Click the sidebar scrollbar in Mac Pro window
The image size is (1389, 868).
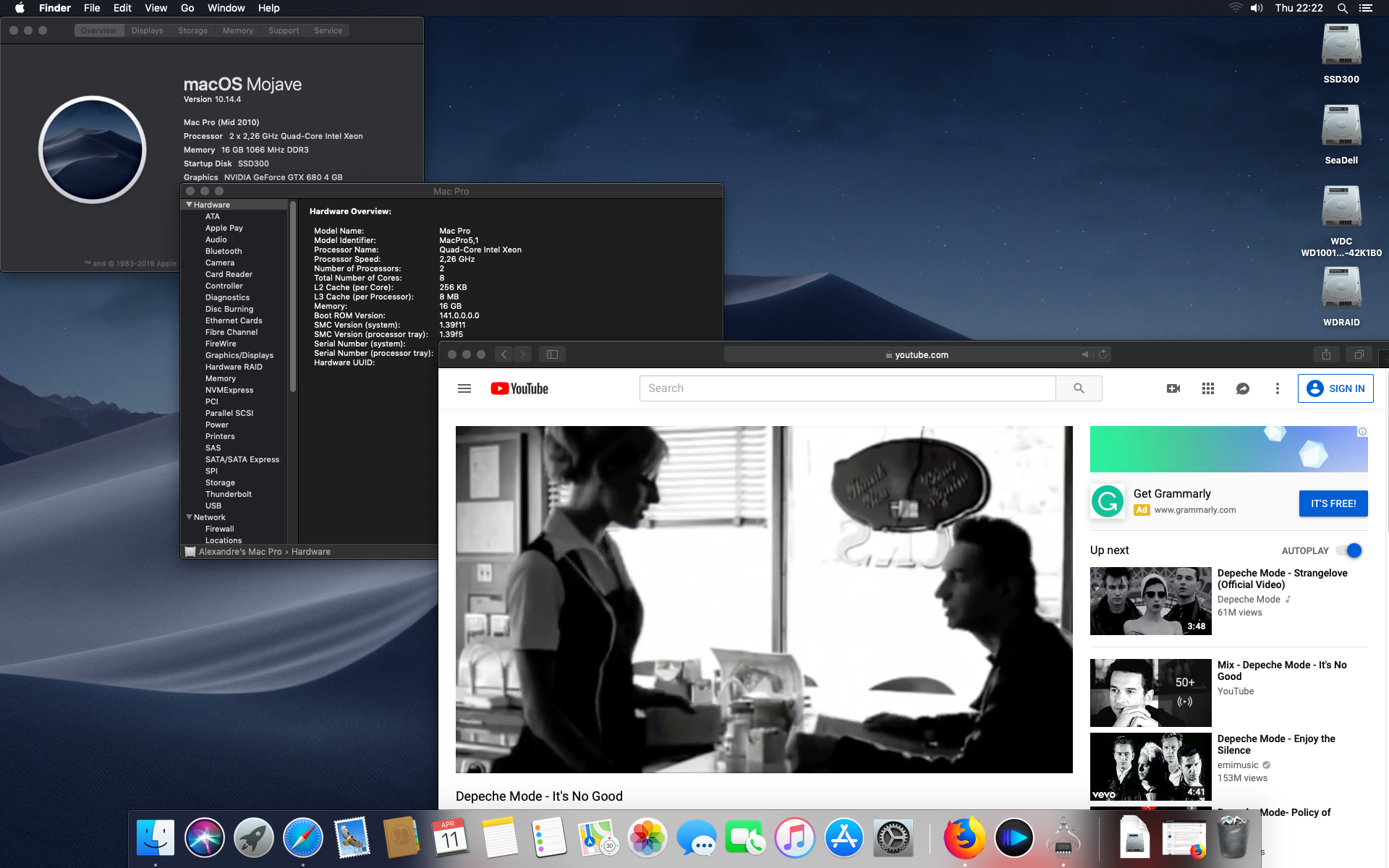tap(292, 297)
